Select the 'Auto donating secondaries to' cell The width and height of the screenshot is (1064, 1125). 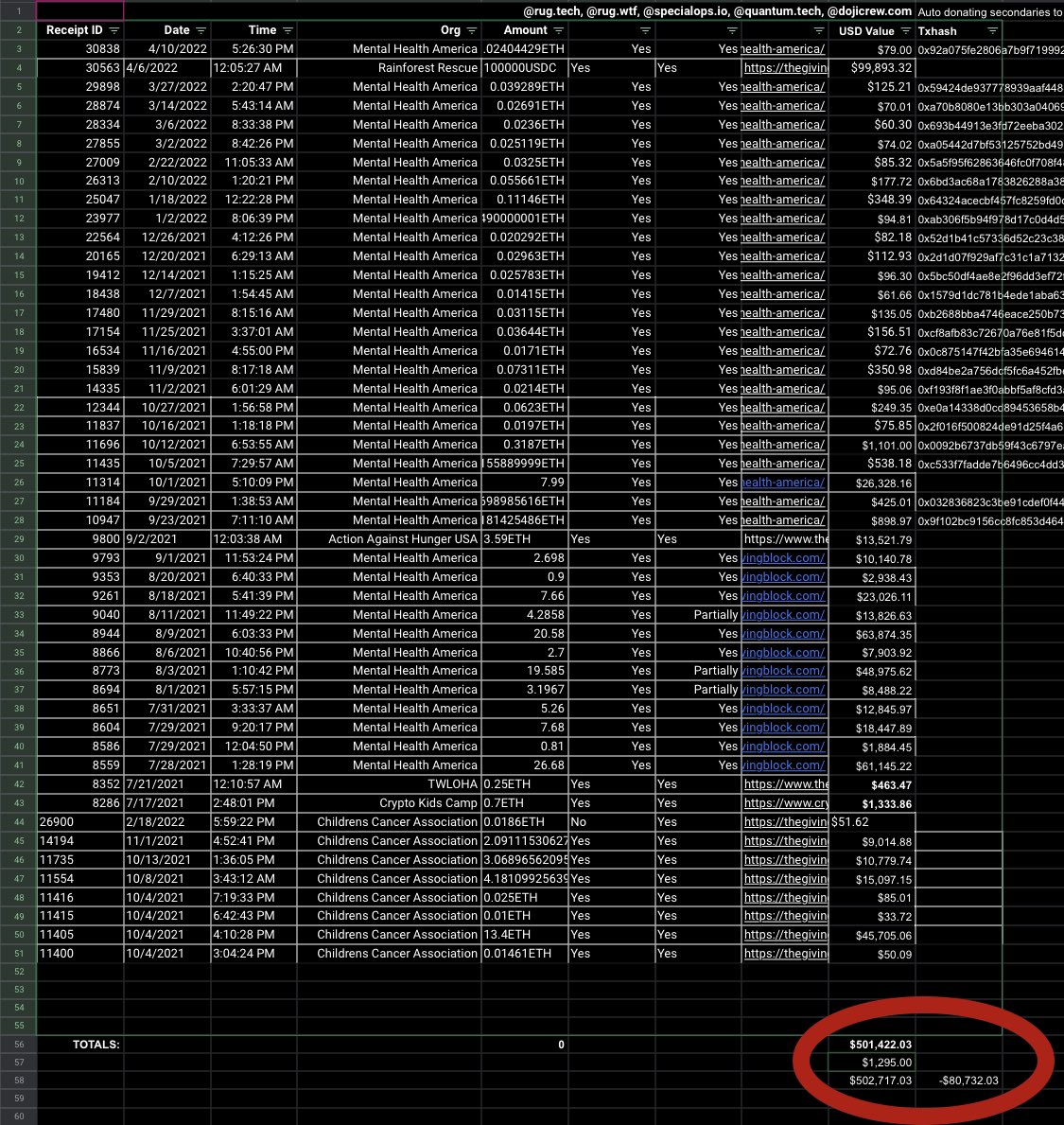990,11
